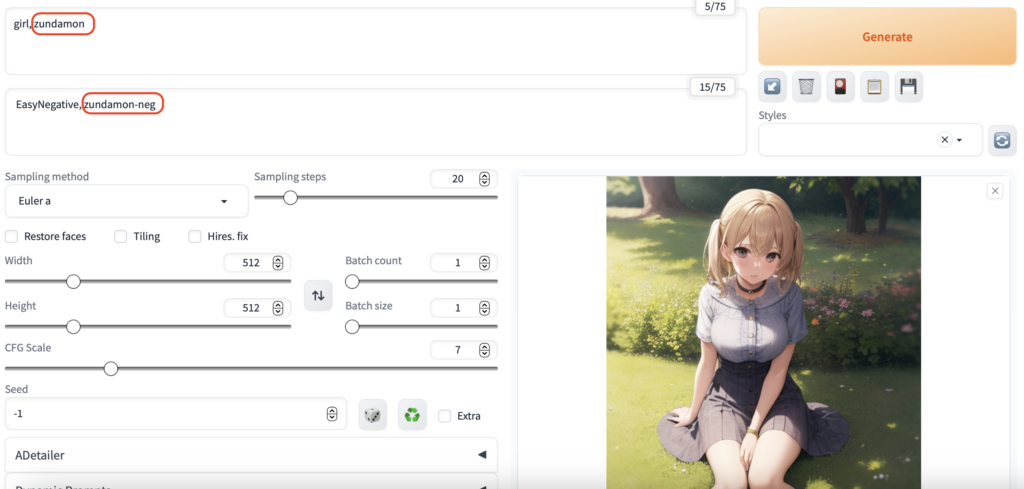Screen dimensions: 1024x489
Task: Toggle the Tiling checkbox
Action: [120, 237]
